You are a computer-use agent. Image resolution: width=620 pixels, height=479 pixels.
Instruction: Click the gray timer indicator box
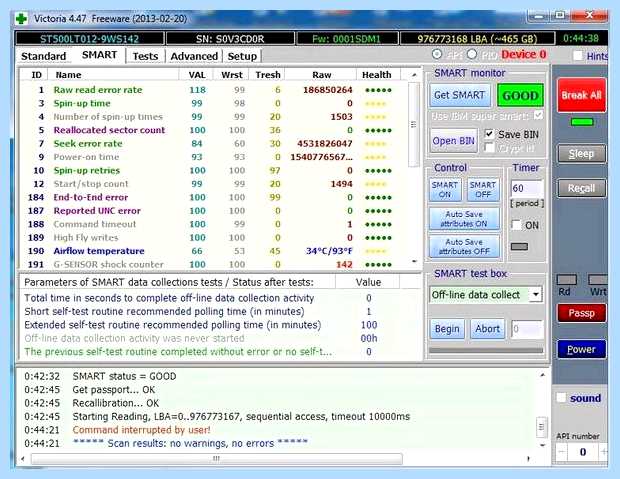[x=519, y=246]
